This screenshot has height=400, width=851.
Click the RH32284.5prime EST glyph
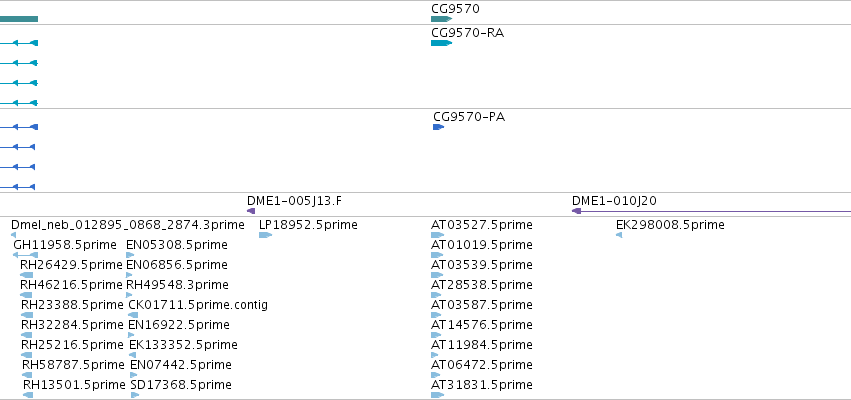[x=27, y=335]
